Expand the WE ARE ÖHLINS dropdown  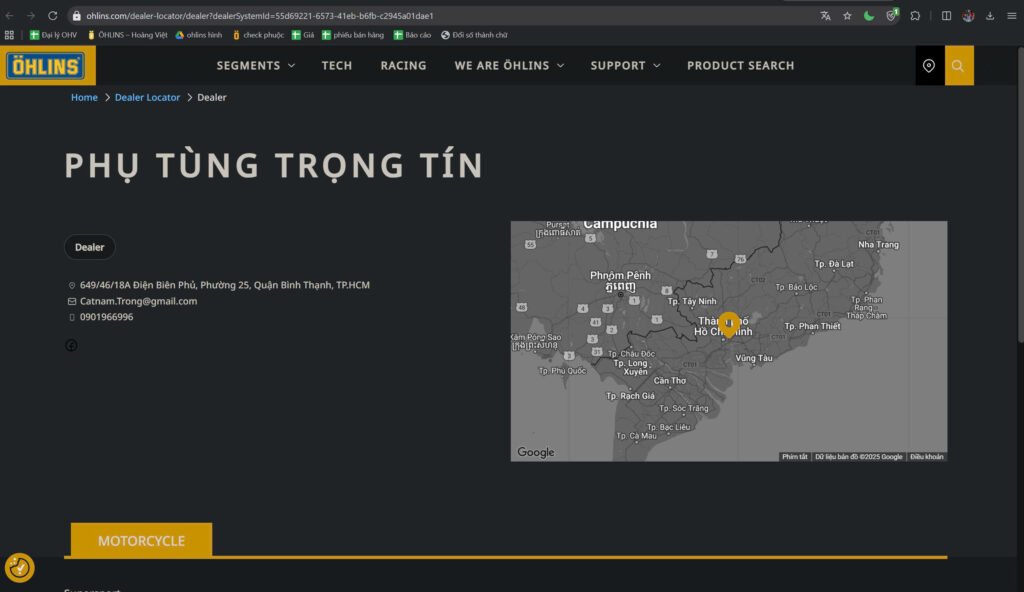[509, 65]
